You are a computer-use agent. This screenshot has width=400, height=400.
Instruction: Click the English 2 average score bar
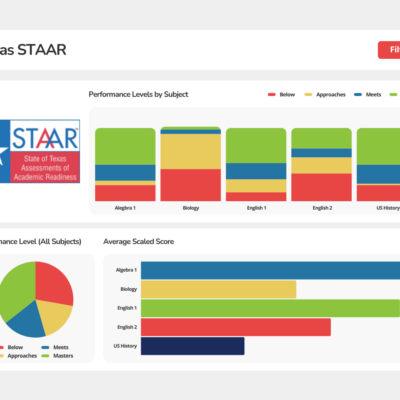236,327
